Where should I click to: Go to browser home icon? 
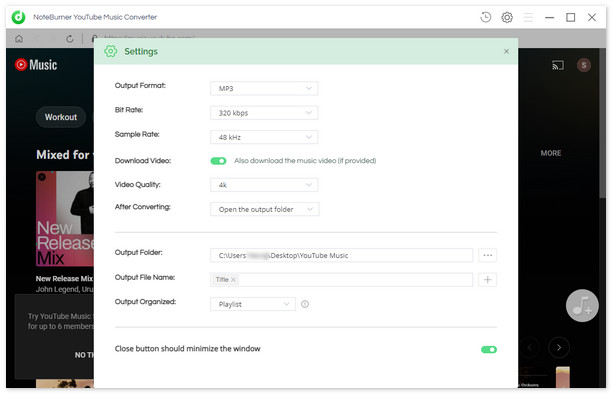(x=19, y=39)
